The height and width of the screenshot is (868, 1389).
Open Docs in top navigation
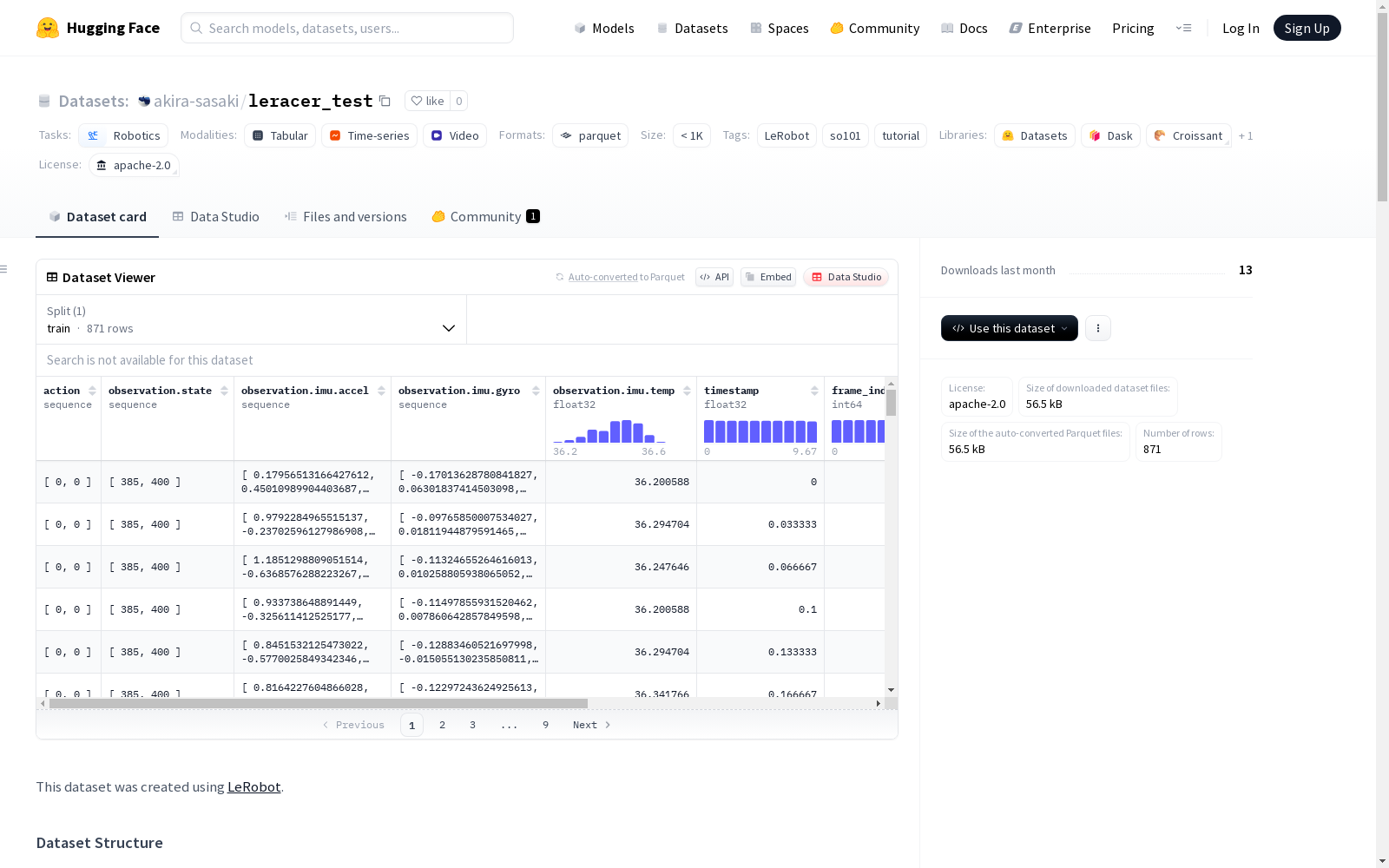(964, 28)
